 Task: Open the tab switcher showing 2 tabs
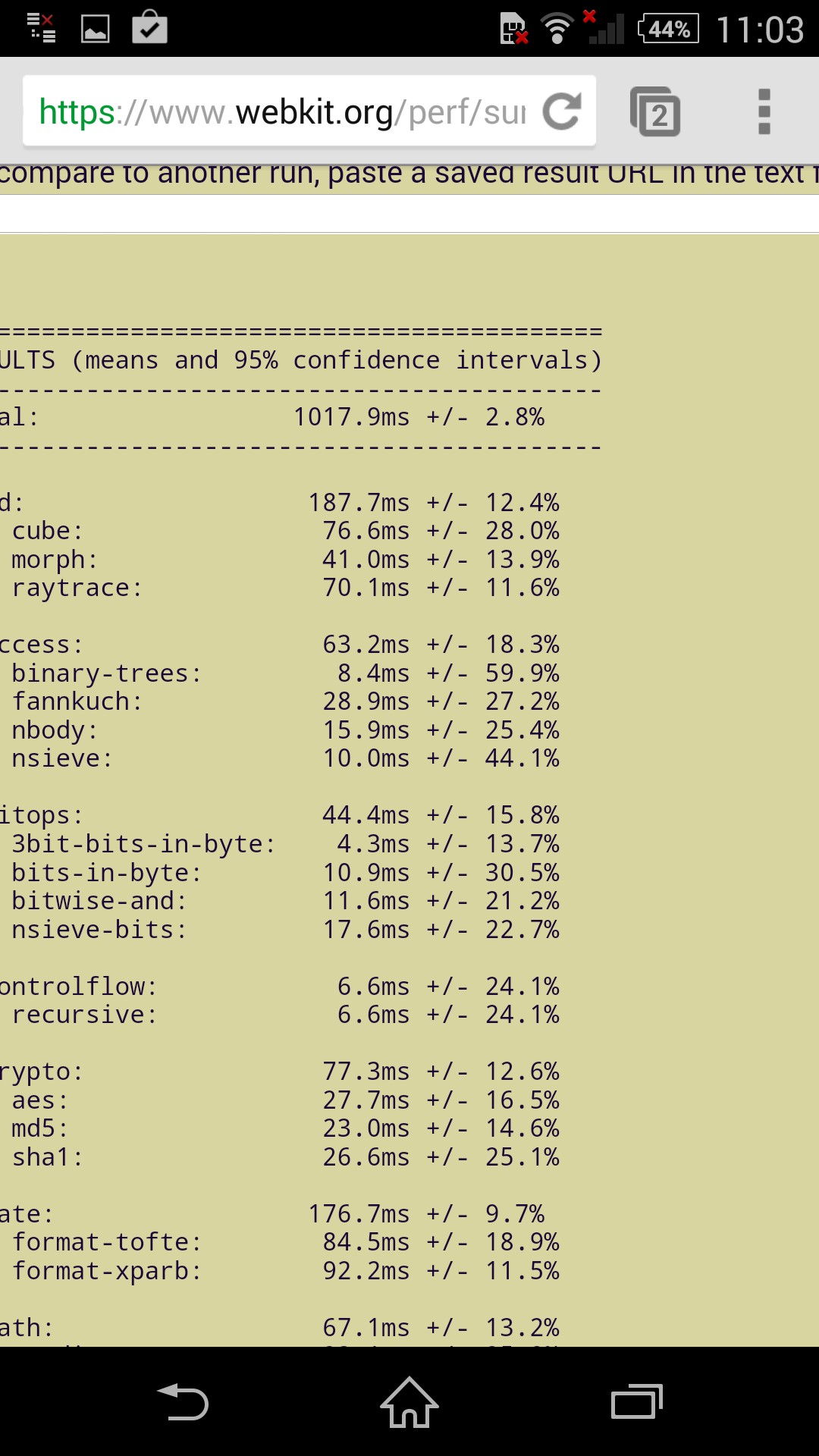(x=655, y=112)
